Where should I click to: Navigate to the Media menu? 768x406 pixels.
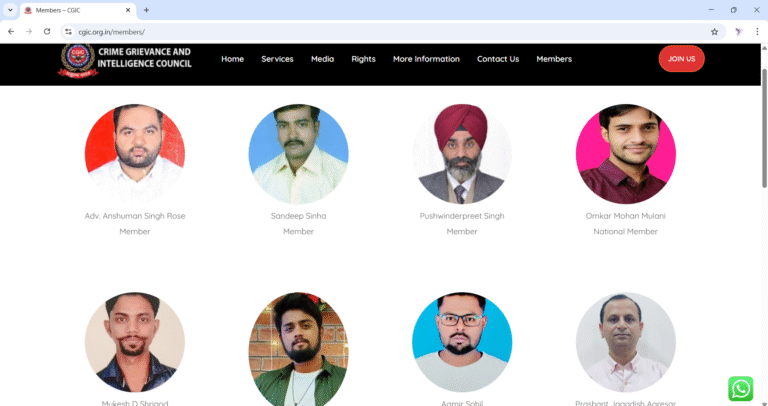tap(322, 59)
